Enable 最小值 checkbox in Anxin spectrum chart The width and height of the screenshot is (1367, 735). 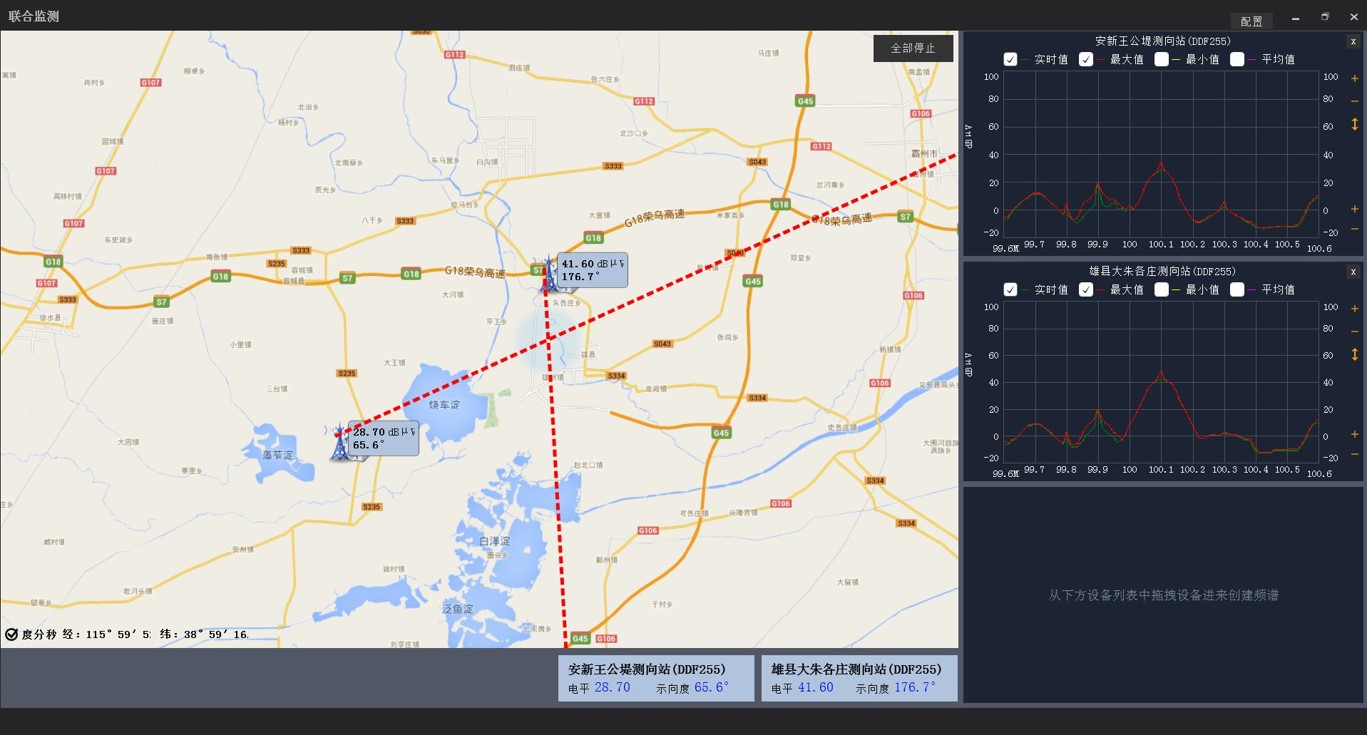pyautogui.click(x=1161, y=60)
